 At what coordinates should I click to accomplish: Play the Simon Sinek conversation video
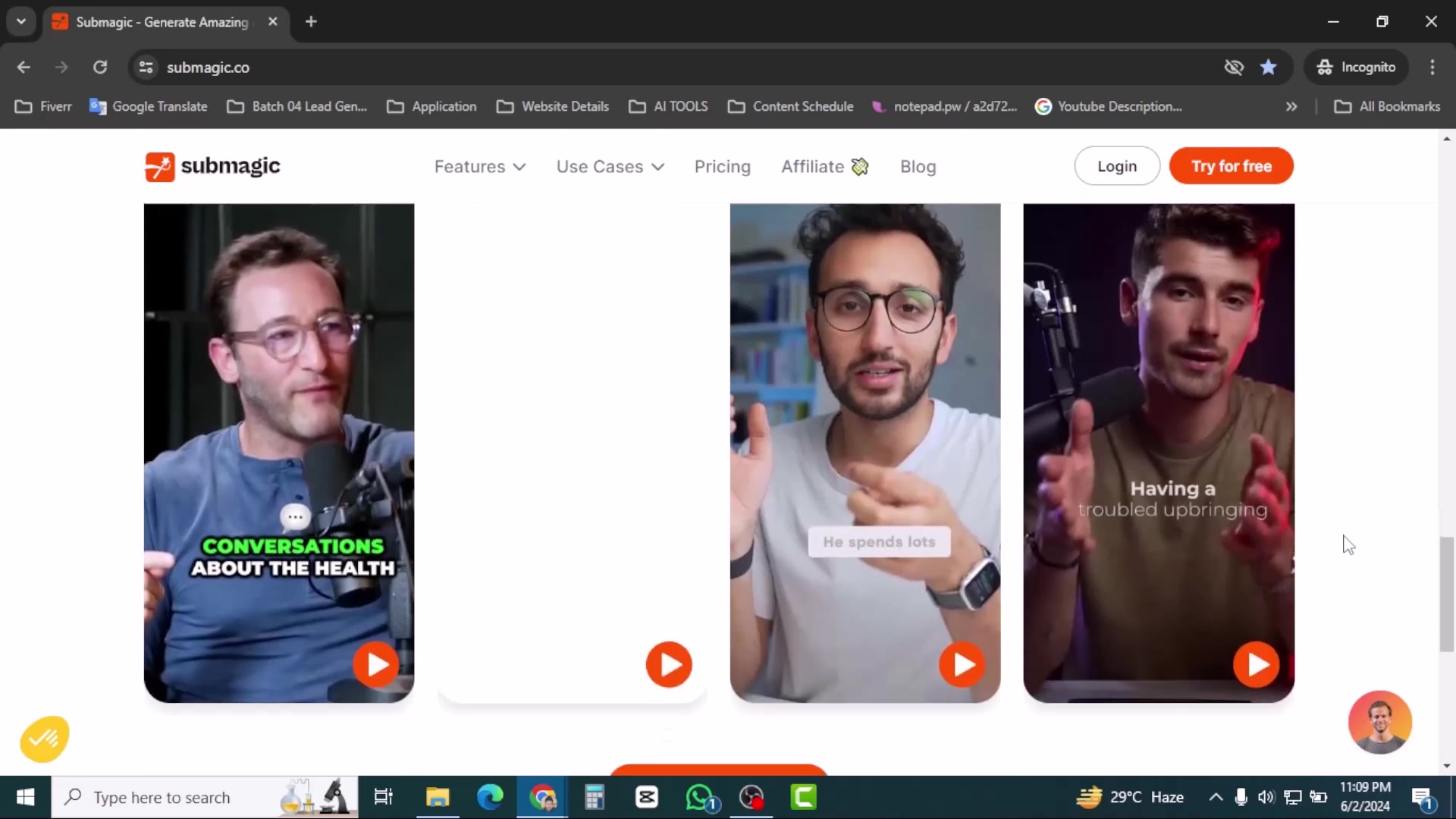click(x=376, y=664)
